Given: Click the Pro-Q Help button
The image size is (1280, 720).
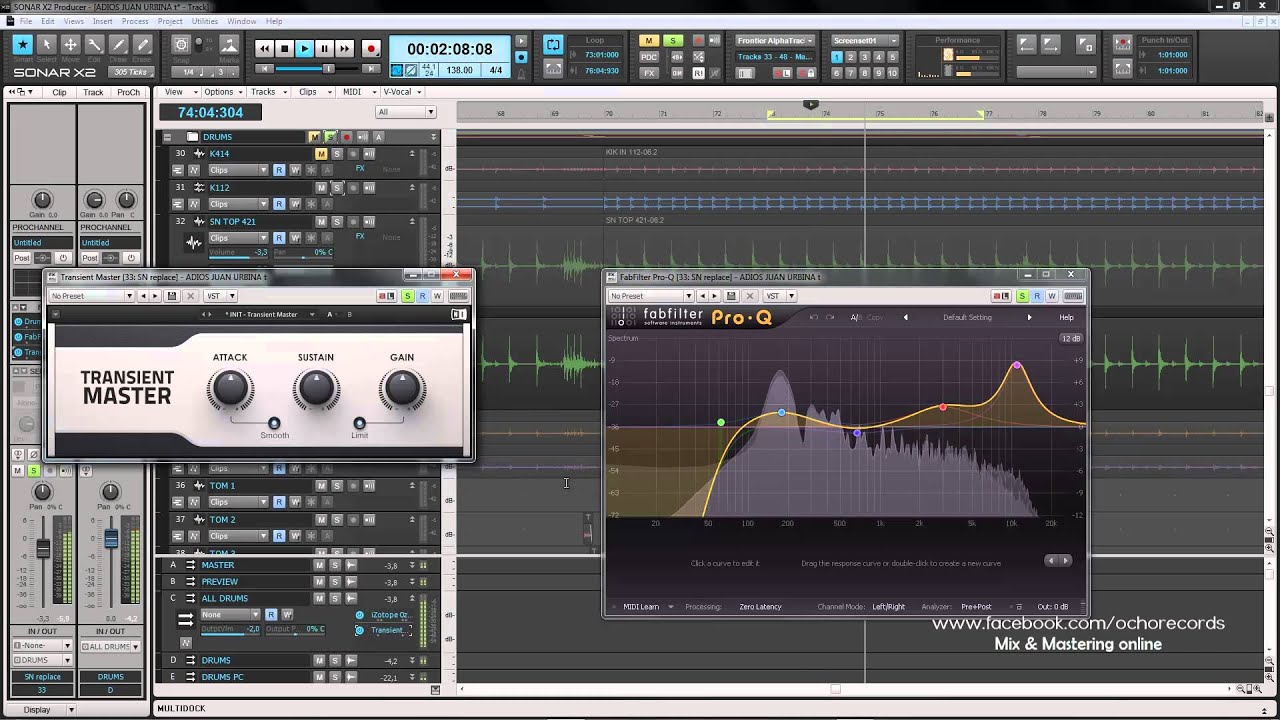Looking at the screenshot, I should point(1066,318).
